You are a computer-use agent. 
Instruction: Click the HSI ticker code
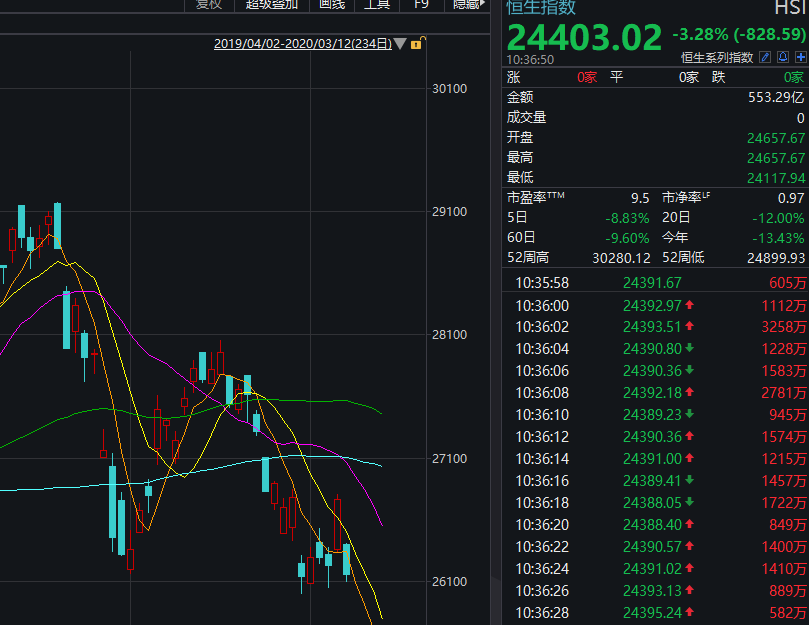point(789,7)
